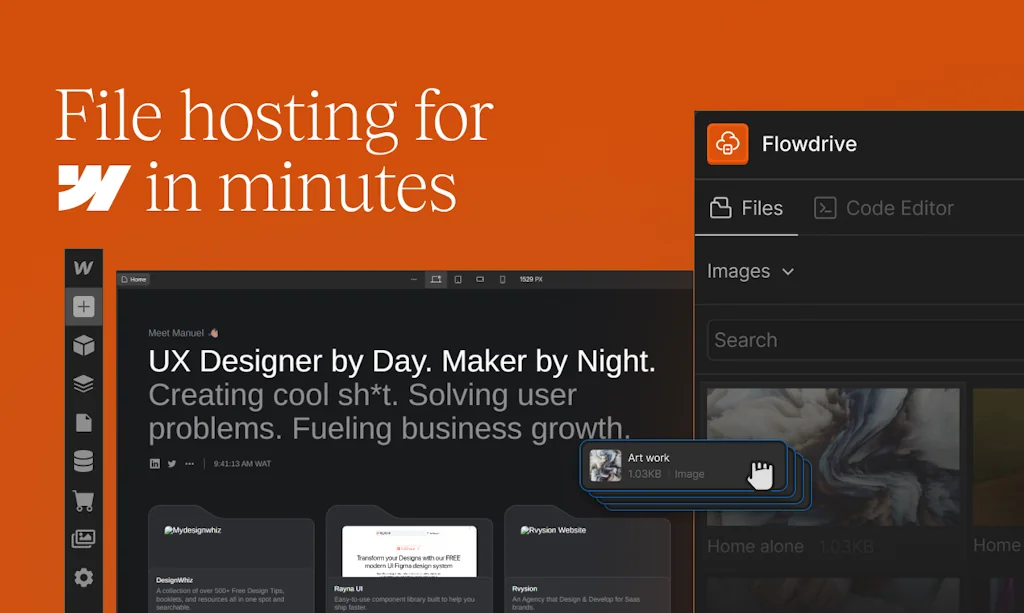Open the Home page selector
This screenshot has height=613, width=1024.
(x=135, y=279)
